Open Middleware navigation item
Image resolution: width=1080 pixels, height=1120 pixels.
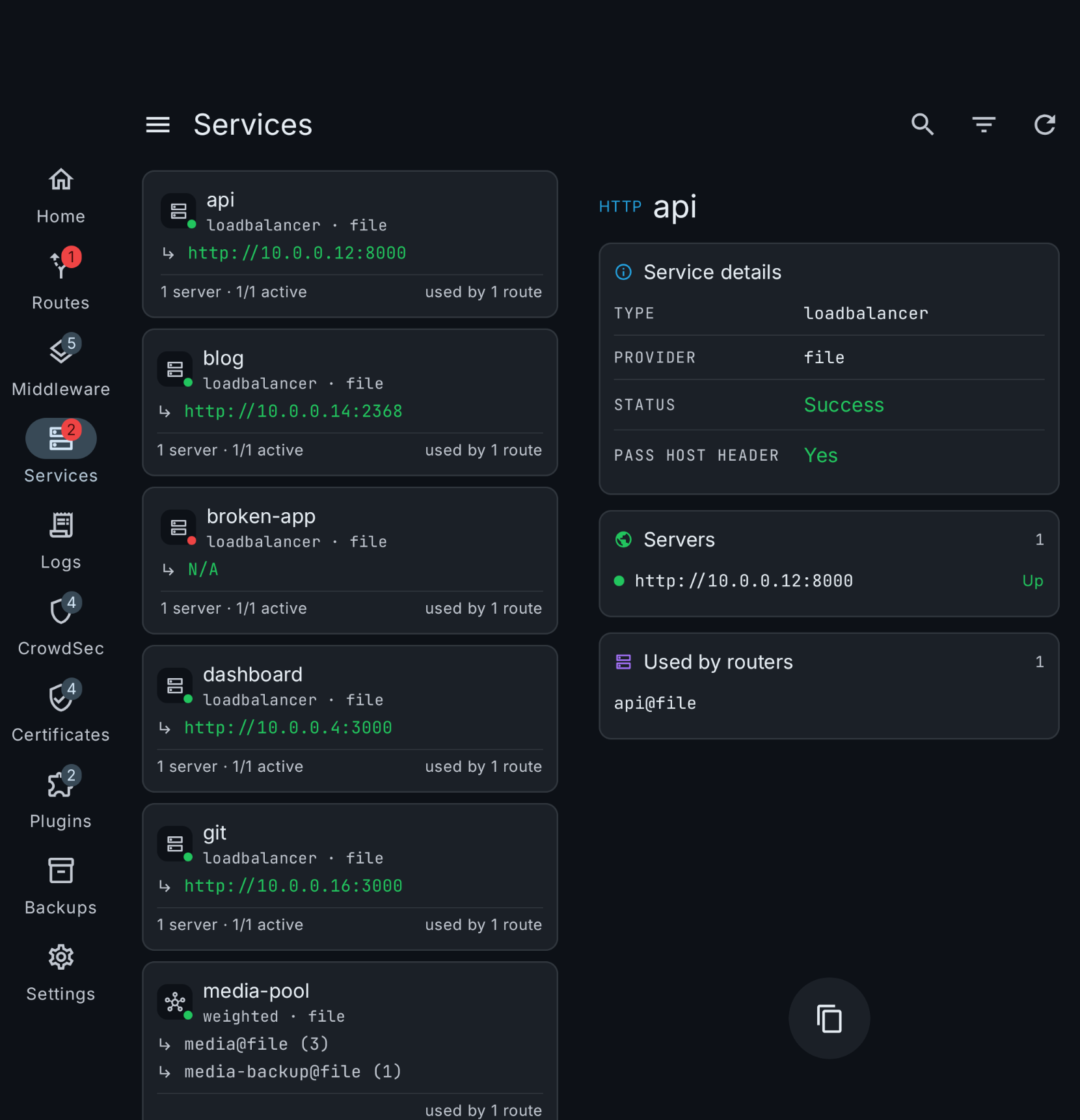[x=61, y=366]
